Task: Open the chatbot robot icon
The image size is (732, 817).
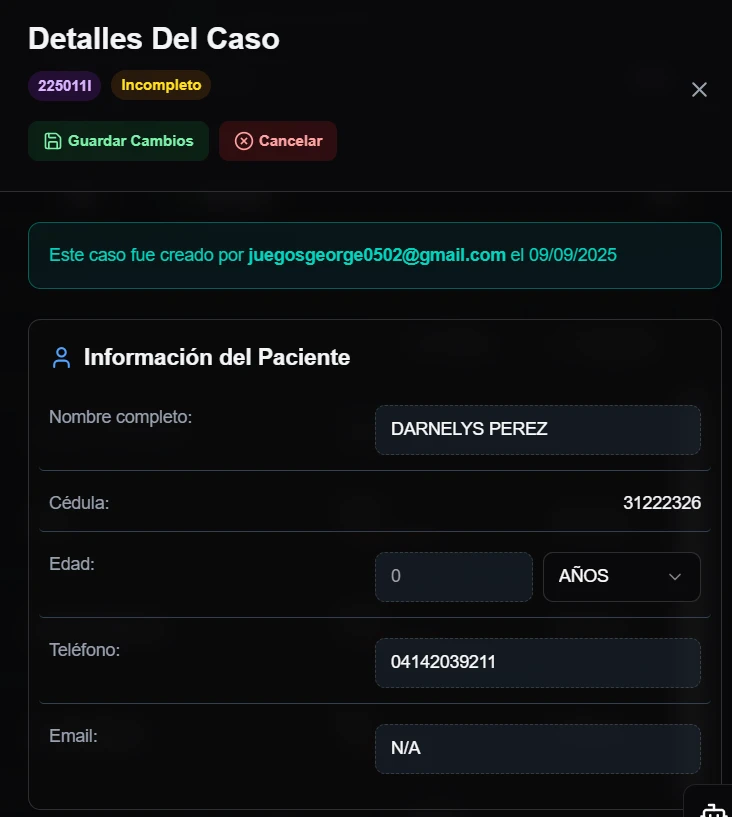Action: [712, 808]
